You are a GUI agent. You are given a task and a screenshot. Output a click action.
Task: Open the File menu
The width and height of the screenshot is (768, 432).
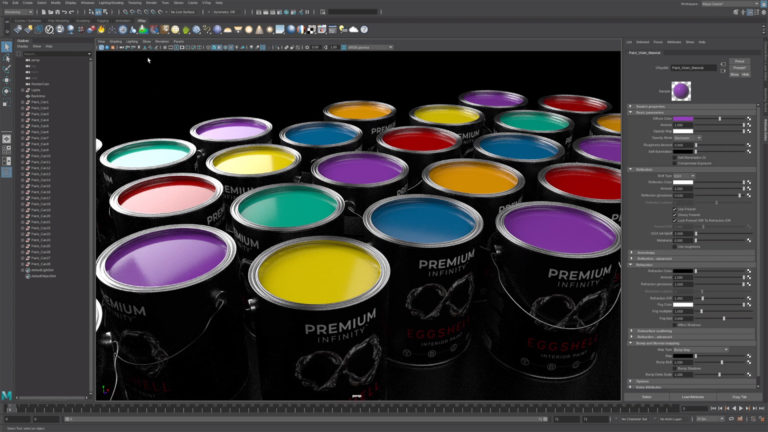[5, 3]
